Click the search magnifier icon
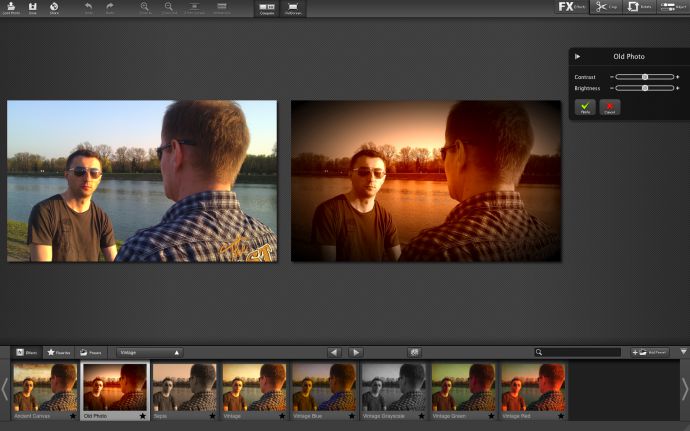The height and width of the screenshot is (431, 690). (x=539, y=352)
